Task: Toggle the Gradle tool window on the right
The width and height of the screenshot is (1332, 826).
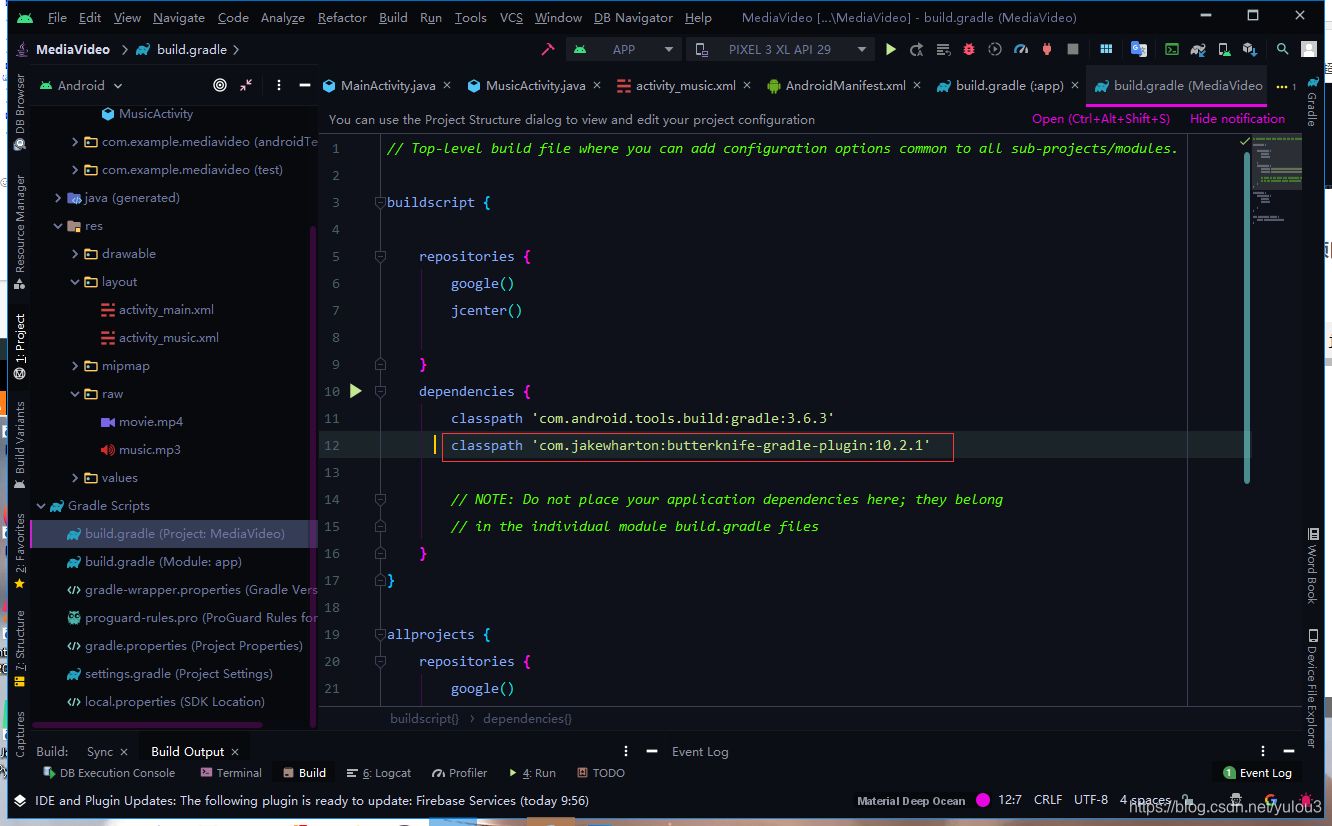Action: (x=1311, y=103)
